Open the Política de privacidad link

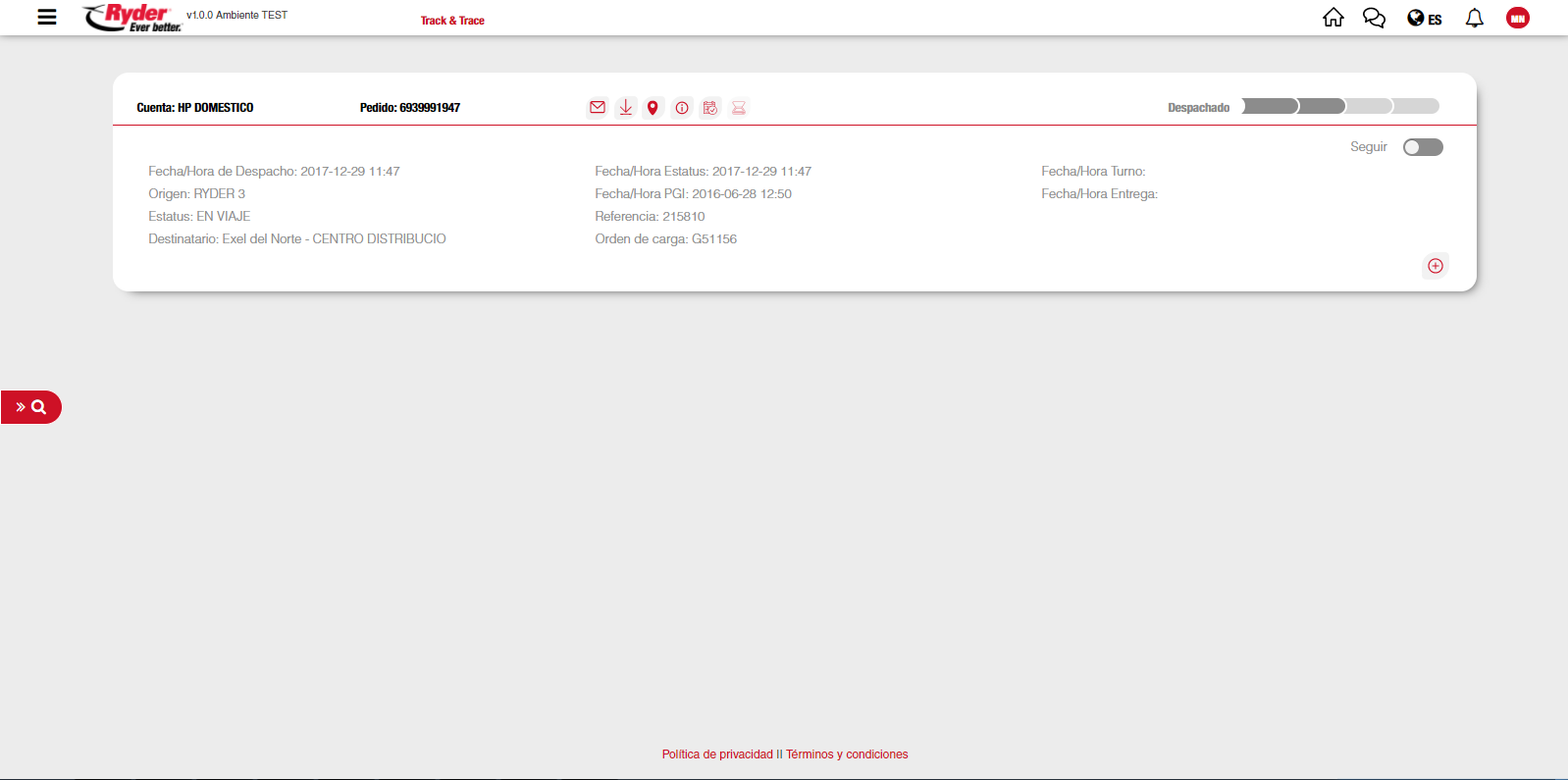(717, 754)
